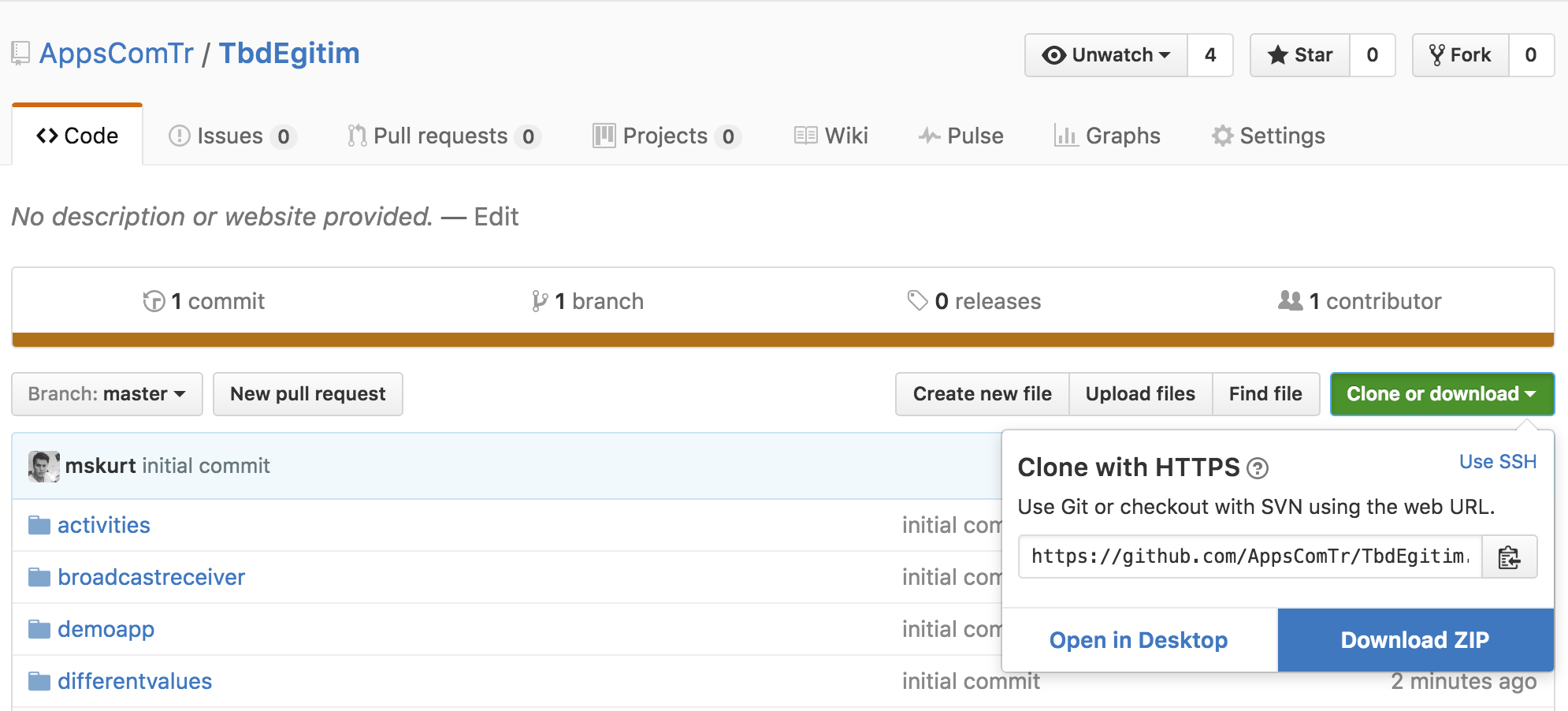The image size is (1568, 711).
Task: Click the help question mark beside Clone with HTTPS
Action: coord(1258,468)
